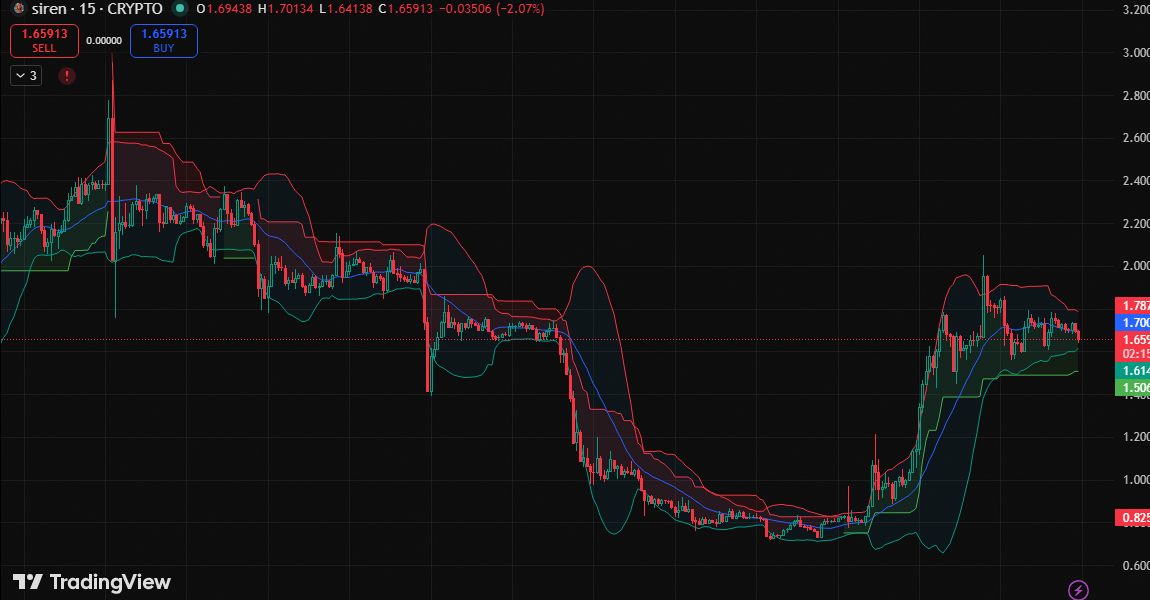The width and height of the screenshot is (1150, 600).
Task: Click the siren symbol logo icon
Action: [x=19, y=9]
